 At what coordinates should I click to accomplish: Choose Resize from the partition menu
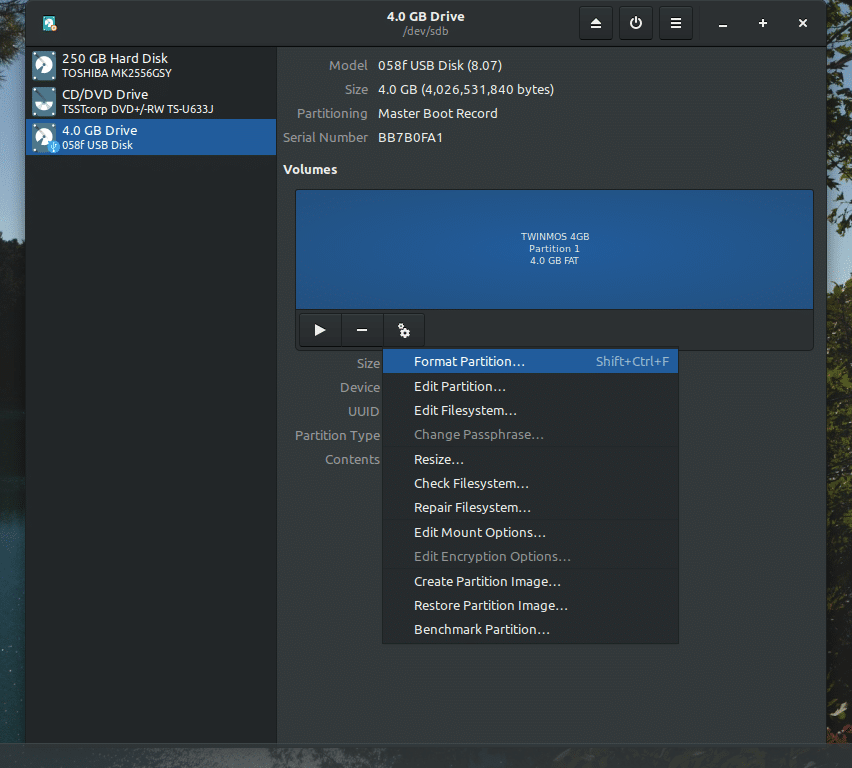[x=530, y=459]
